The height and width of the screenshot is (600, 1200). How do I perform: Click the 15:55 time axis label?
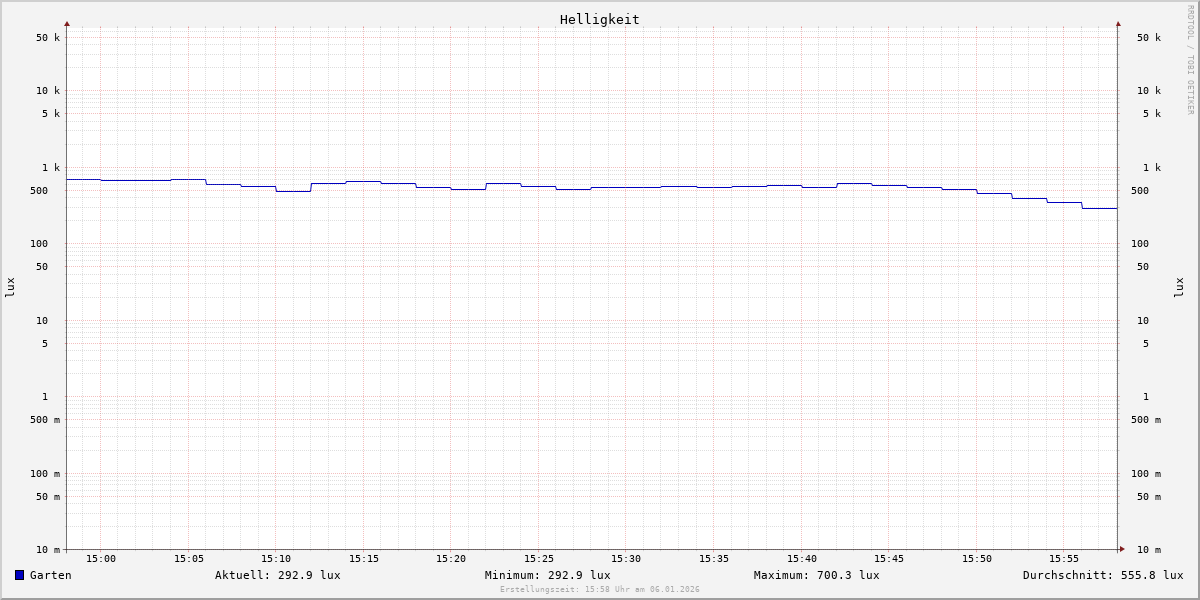click(x=1064, y=559)
